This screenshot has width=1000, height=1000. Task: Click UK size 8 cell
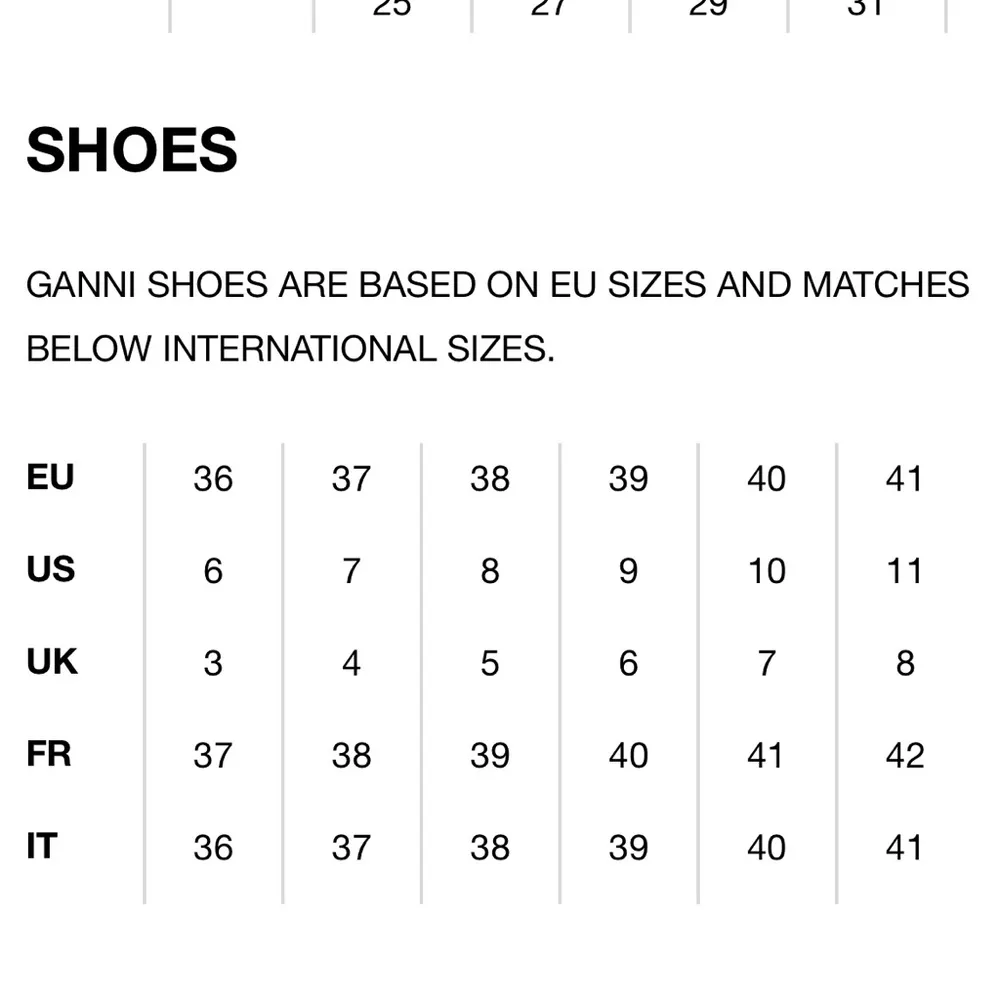pyautogui.click(x=904, y=663)
